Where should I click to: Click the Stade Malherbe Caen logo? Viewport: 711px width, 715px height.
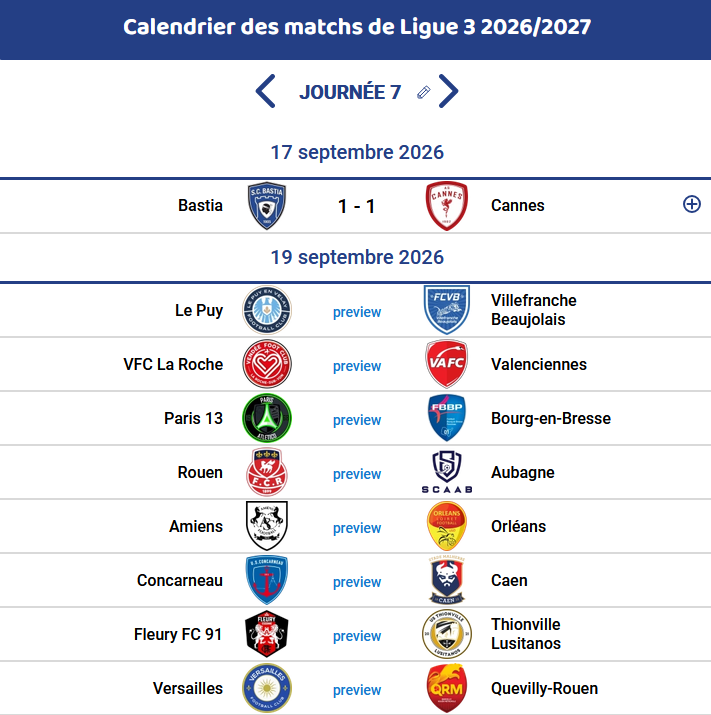tap(446, 580)
